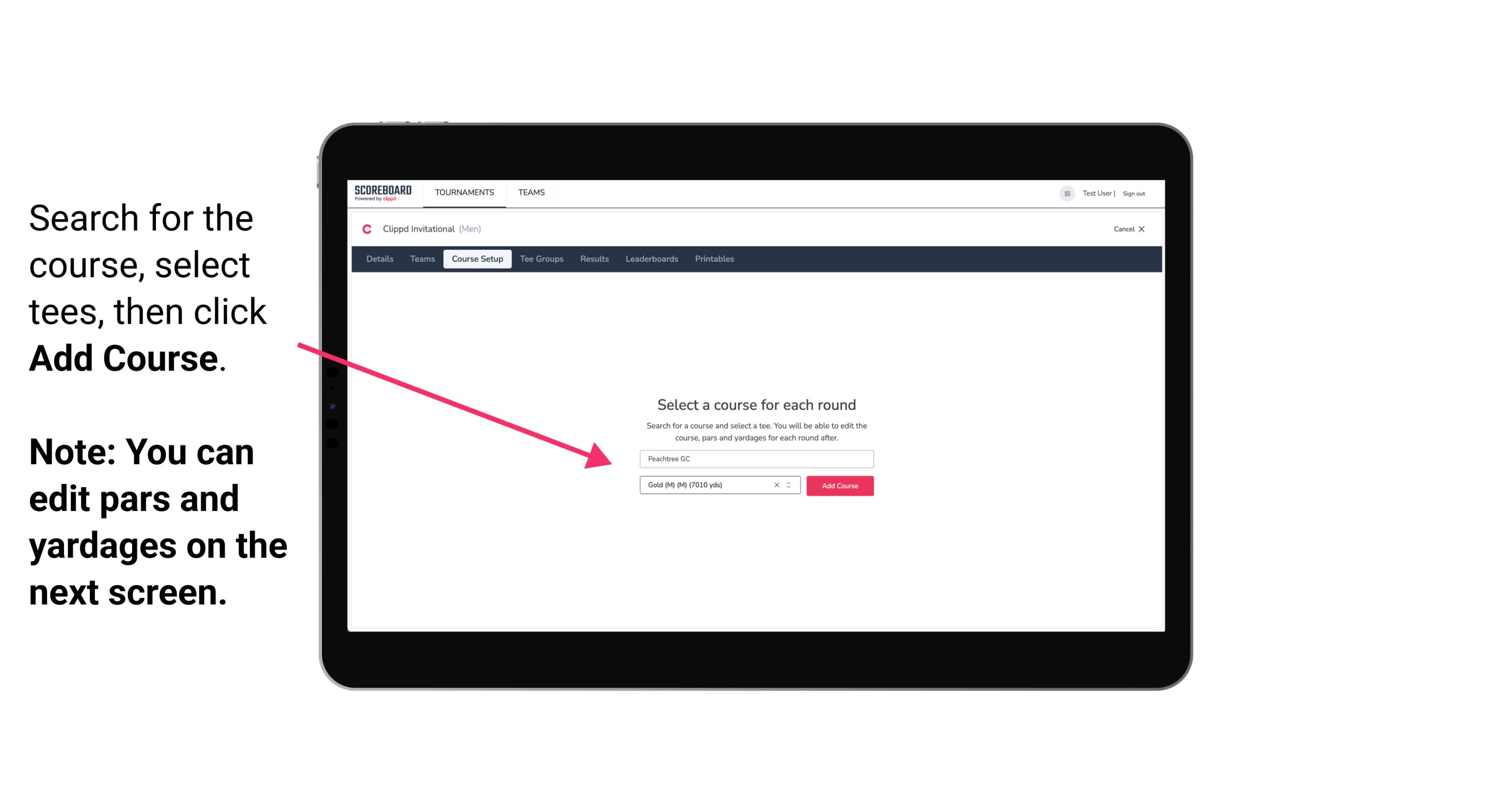Navigate to the Printables tab
This screenshot has height=812, width=1510.
click(x=715, y=259)
